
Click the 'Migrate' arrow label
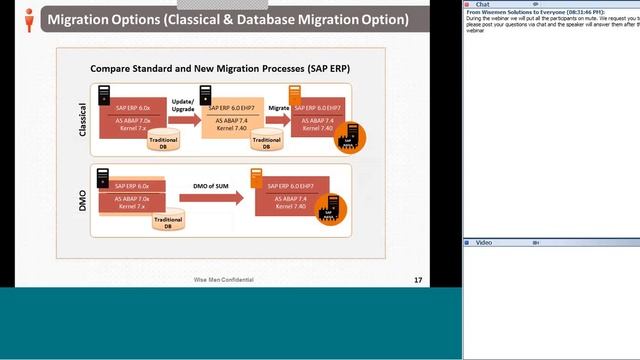click(279, 108)
